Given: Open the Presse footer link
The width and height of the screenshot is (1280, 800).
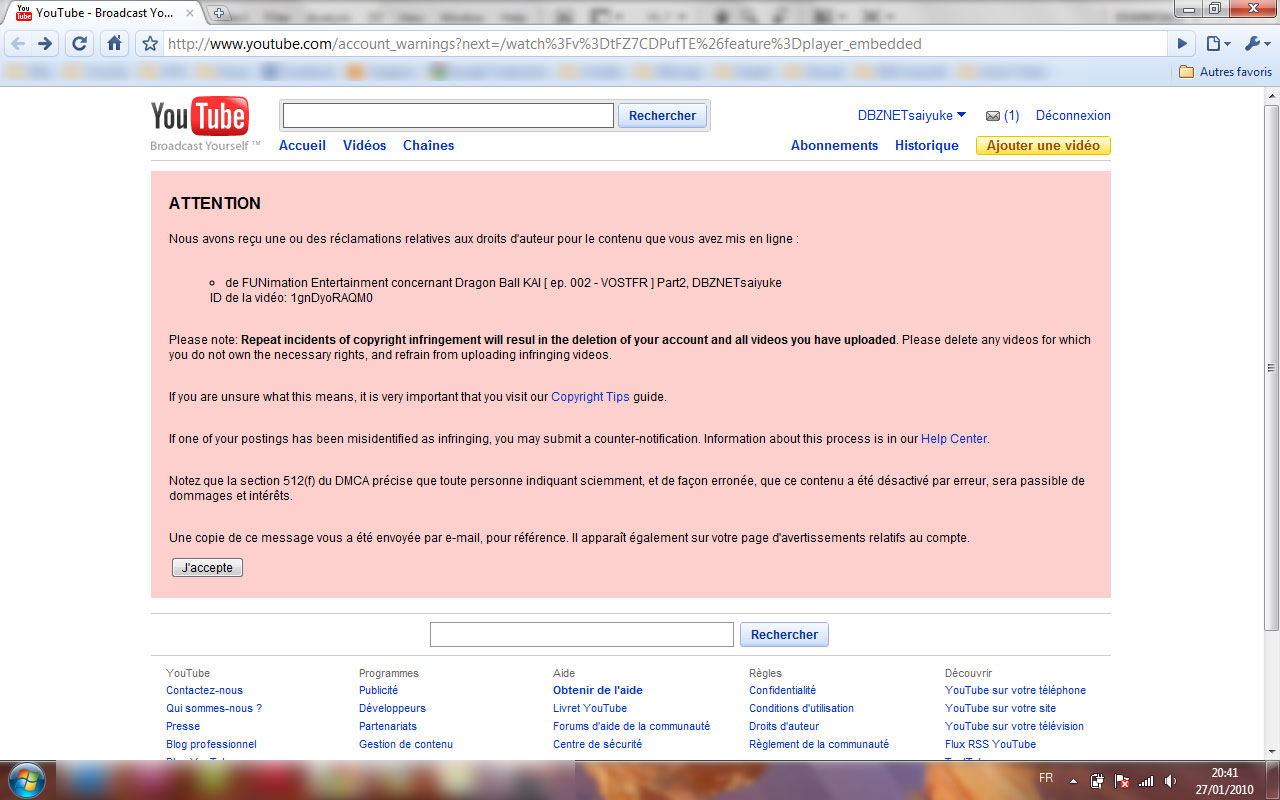Looking at the screenshot, I should click(x=183, y=726).
